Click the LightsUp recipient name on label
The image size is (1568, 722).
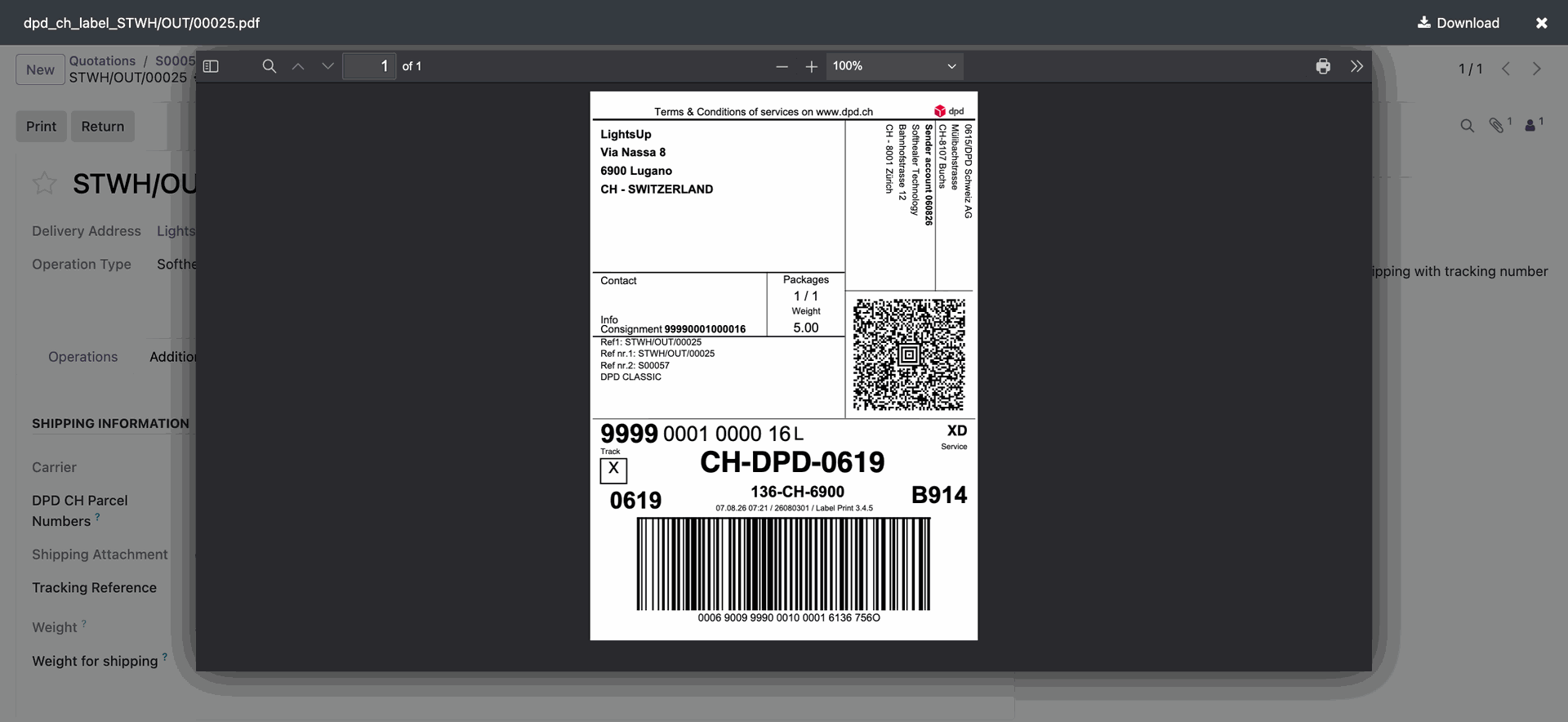click(x=626, y=134)
